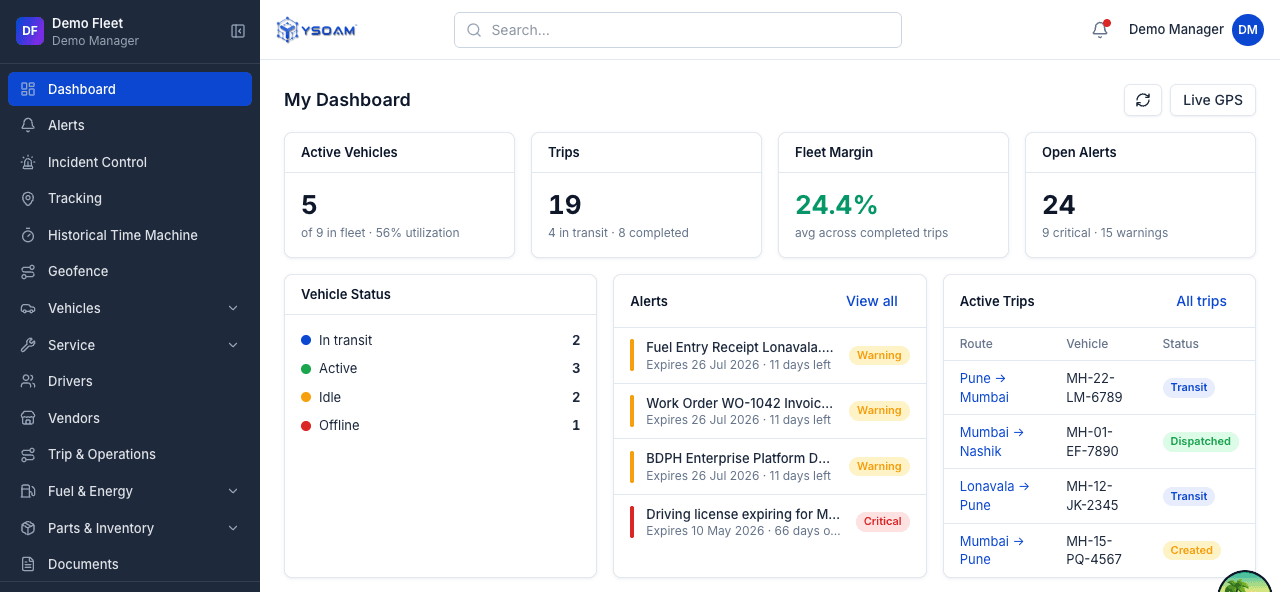Image resolution: width=1280 pixels, height=592 pixels.
Task: Click the Idle status row
Action: click(440, 397)
